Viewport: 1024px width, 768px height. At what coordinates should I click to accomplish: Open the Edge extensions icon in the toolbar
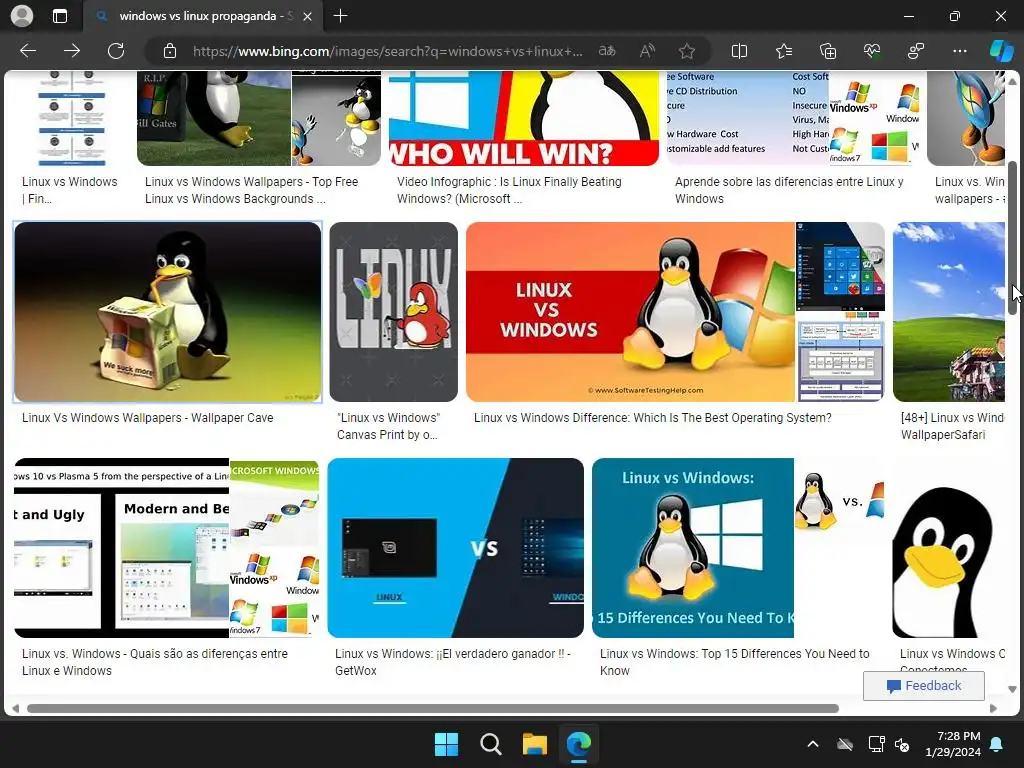coord(916,51)
